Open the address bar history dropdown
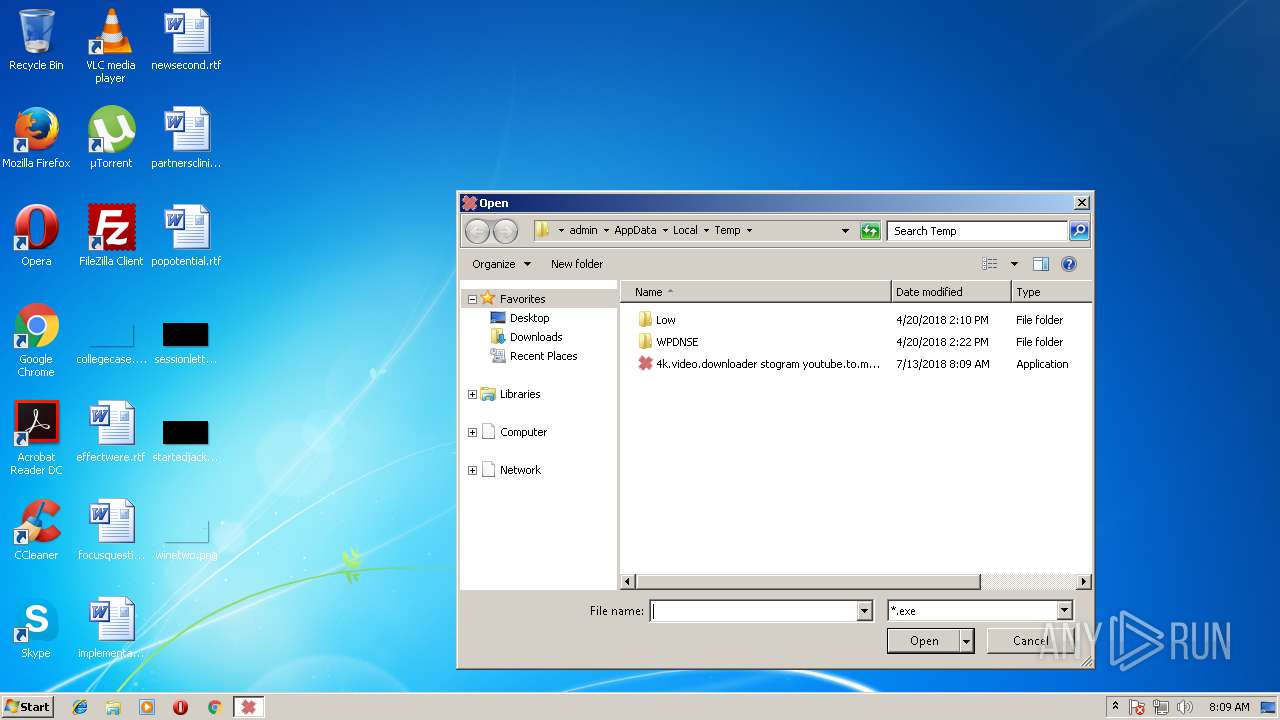 (x=846, y=231)
